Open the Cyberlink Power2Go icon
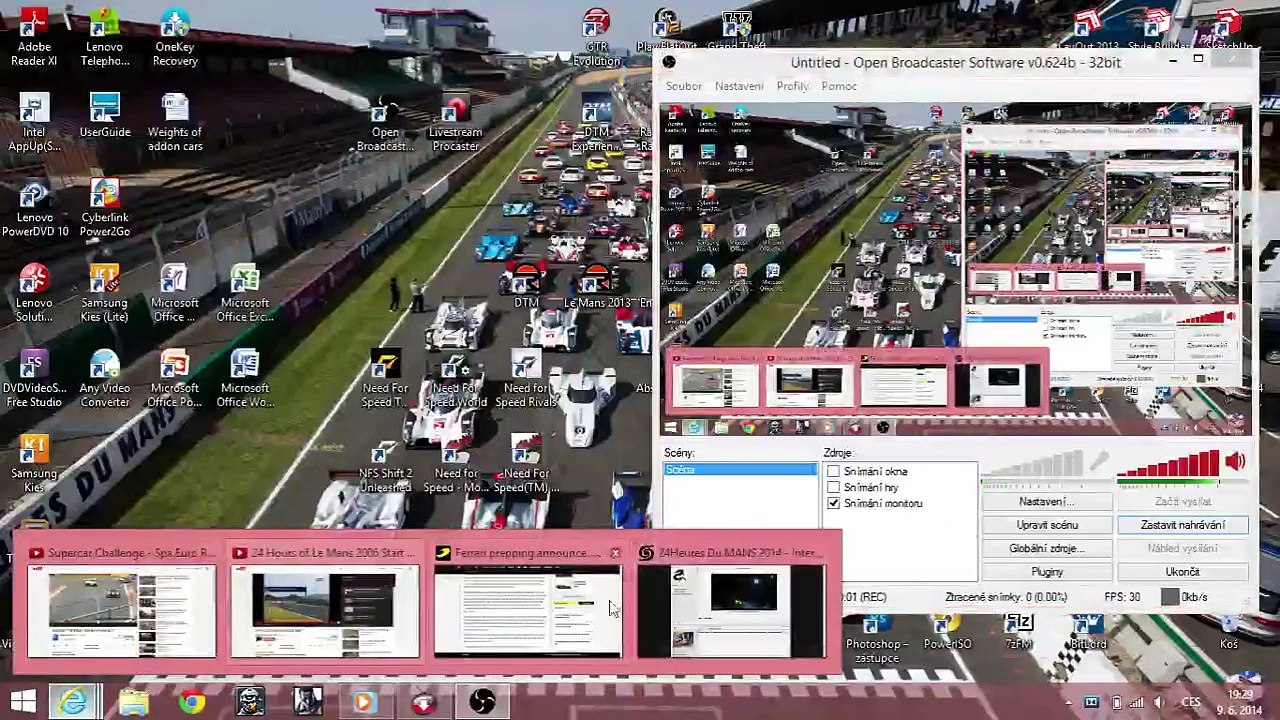Image resolution: width=1280 pixels, height=720 pixels. click(104, 208)
